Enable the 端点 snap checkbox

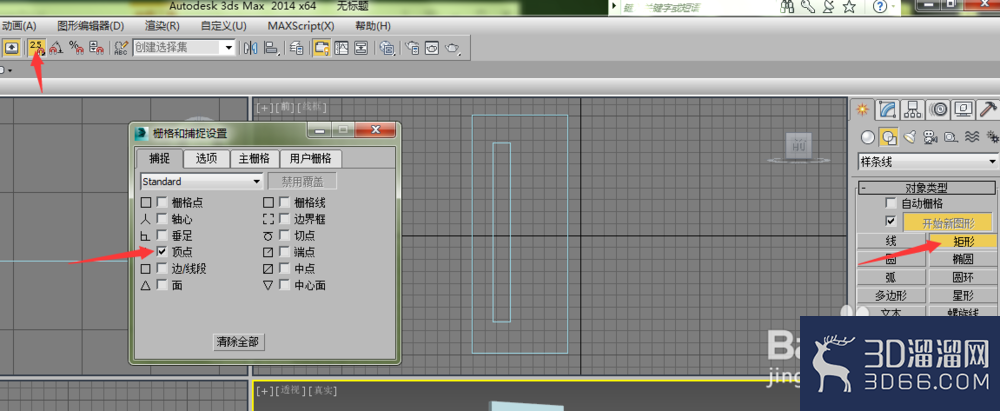coord(284,252)
